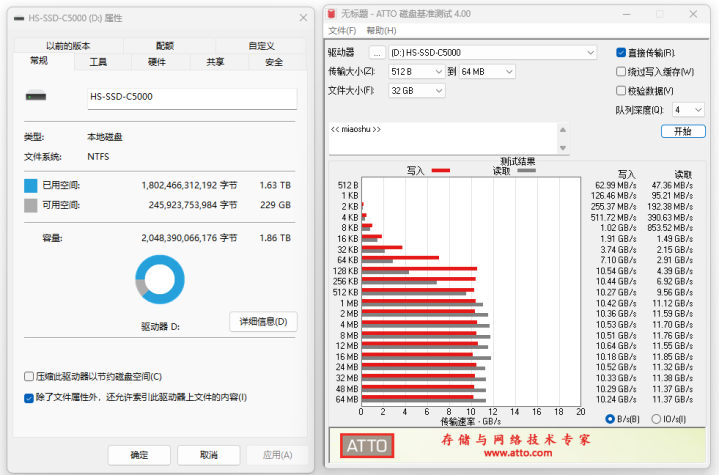Switch to the 硬件 tab
This screenshot has height=475, width=719.
[157, 62]
